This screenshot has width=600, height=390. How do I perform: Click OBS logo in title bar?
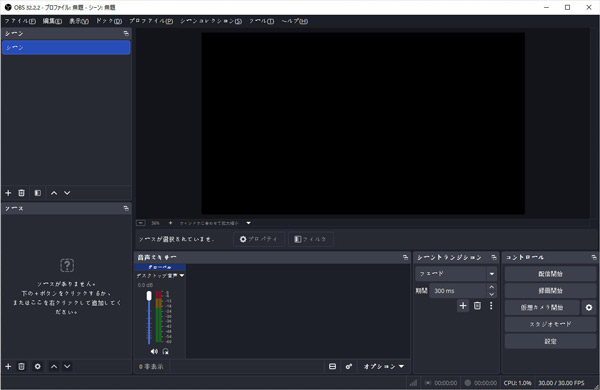(8, 7)
